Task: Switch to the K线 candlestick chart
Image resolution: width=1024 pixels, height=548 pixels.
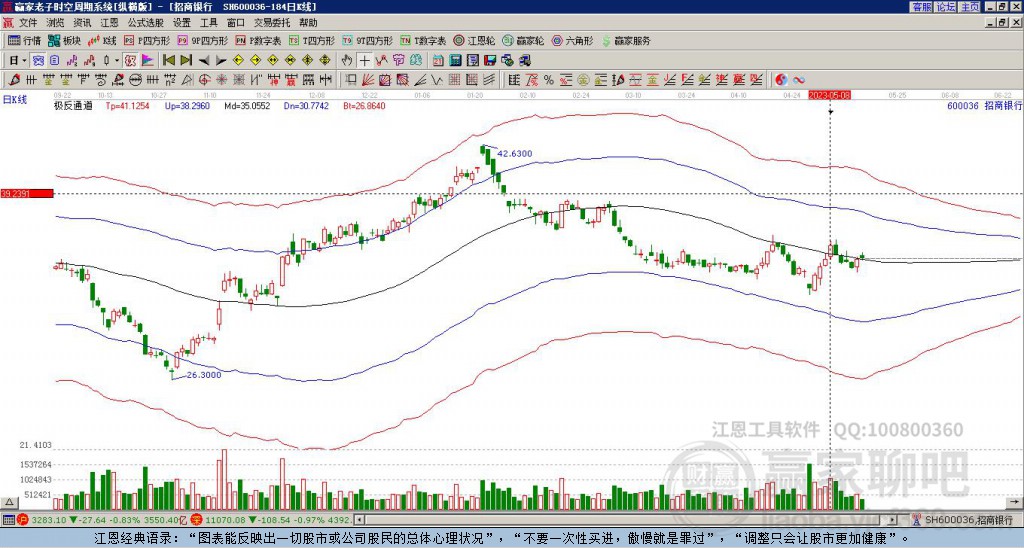Action: [102, 40]
